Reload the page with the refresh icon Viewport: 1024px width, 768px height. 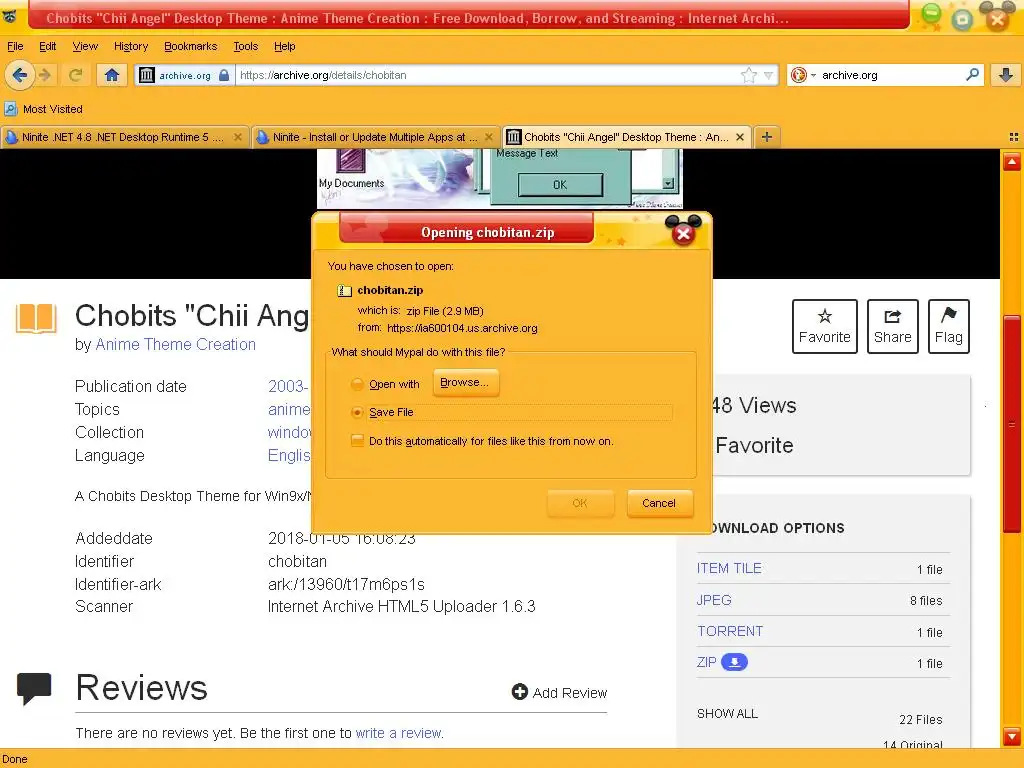76,75
